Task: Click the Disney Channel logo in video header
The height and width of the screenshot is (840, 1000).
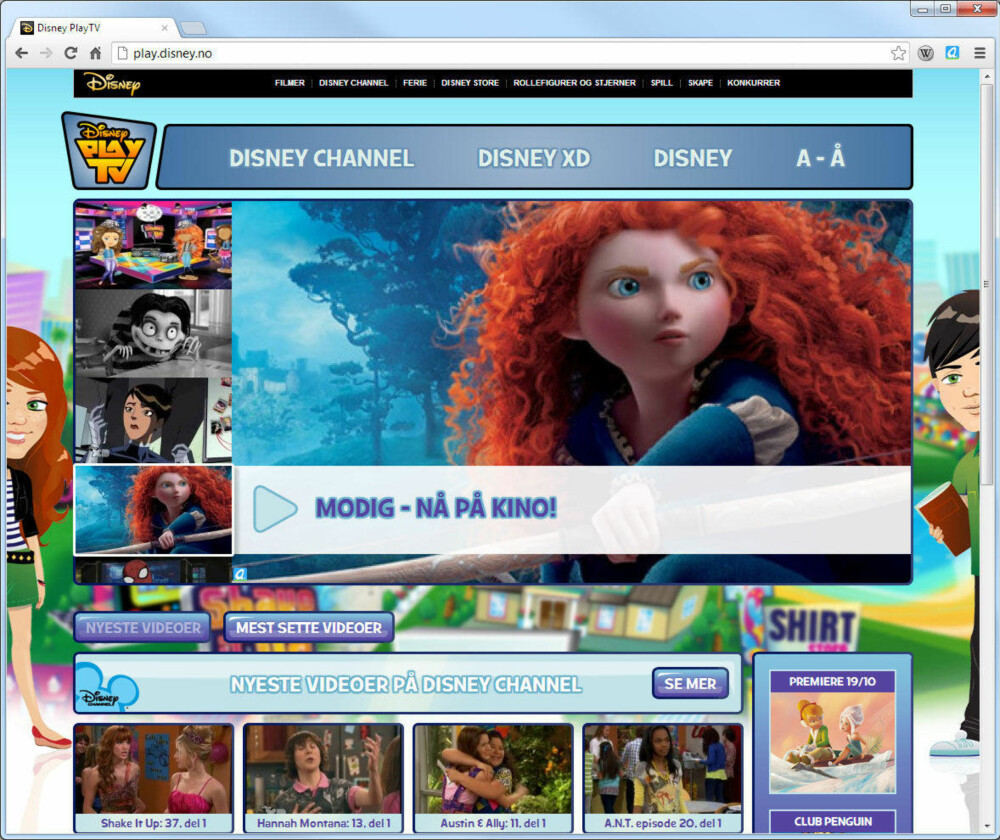Action: coord(107,687)
